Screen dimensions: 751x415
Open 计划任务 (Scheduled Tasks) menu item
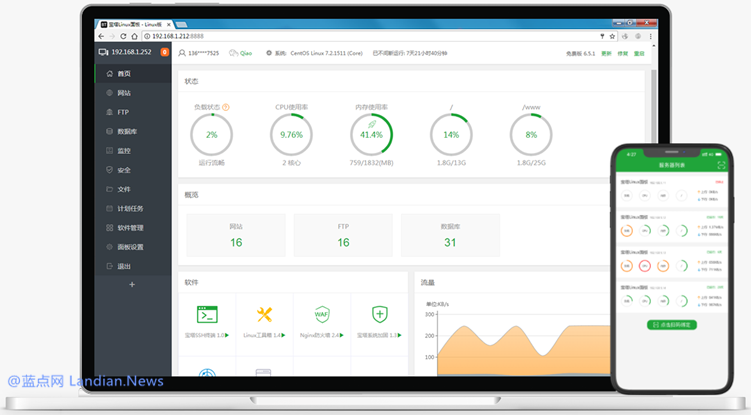pyautogui.click(x=129, y=208)
